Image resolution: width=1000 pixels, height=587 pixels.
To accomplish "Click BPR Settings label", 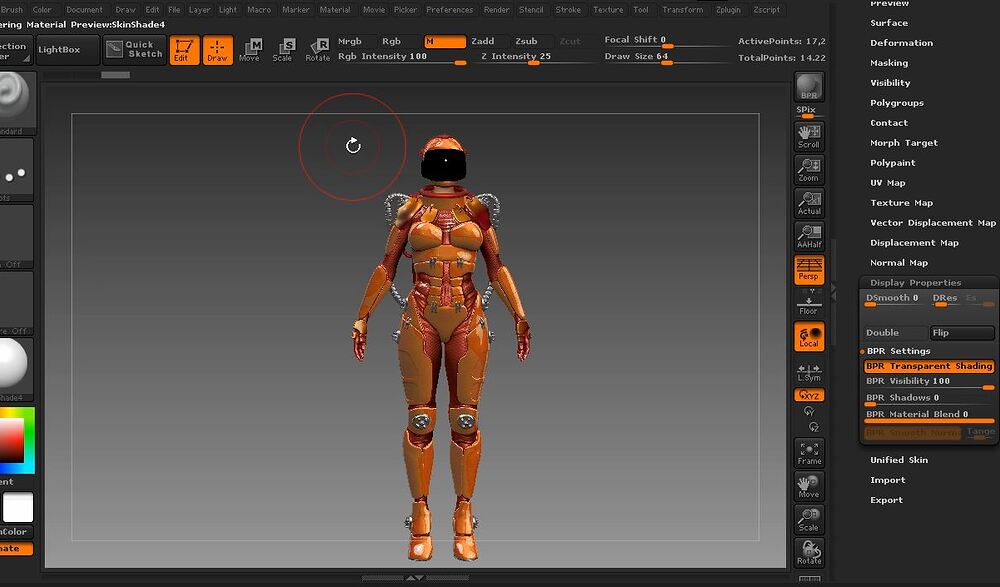I will 898,351.
